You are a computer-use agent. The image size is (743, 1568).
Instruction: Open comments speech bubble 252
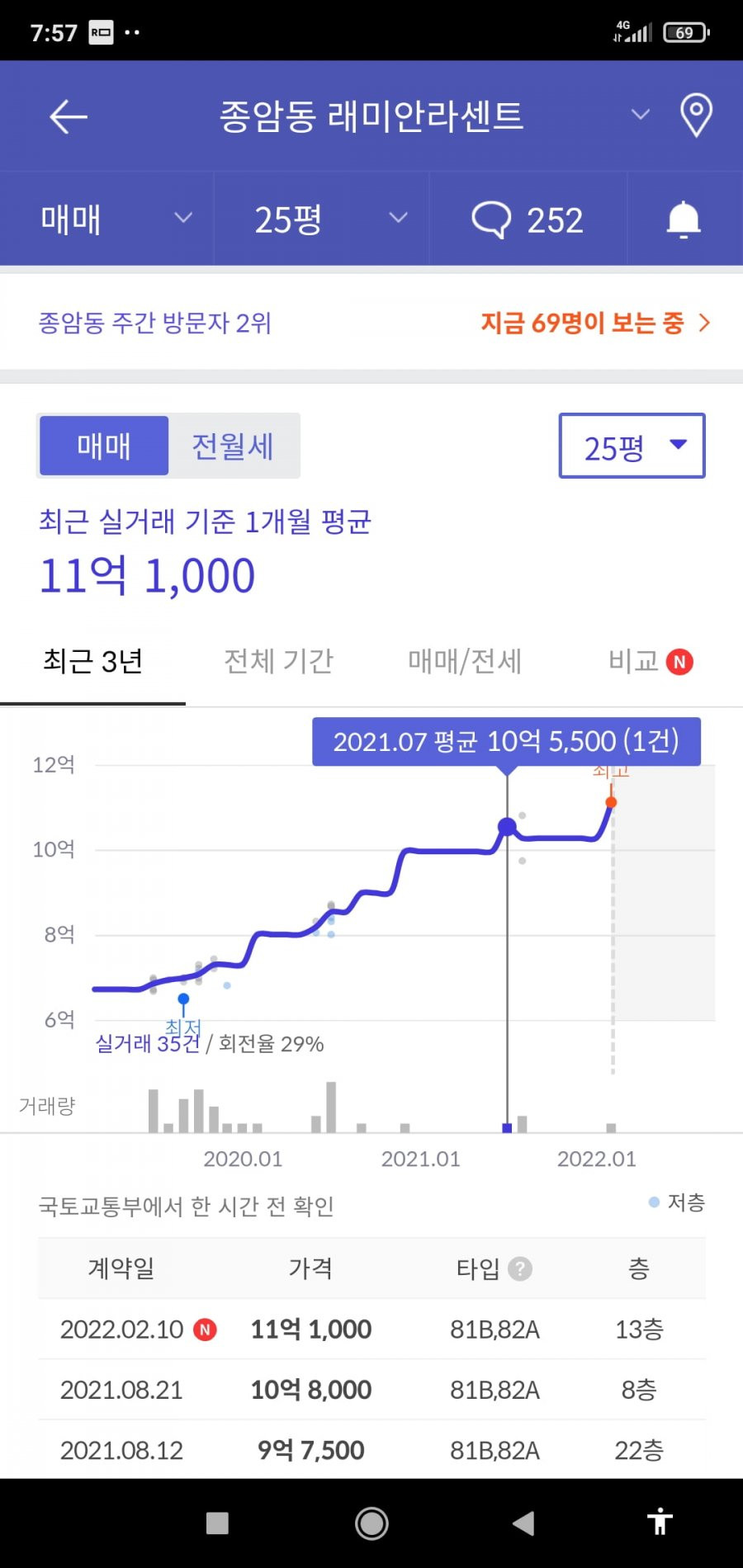tap(528, 220)
